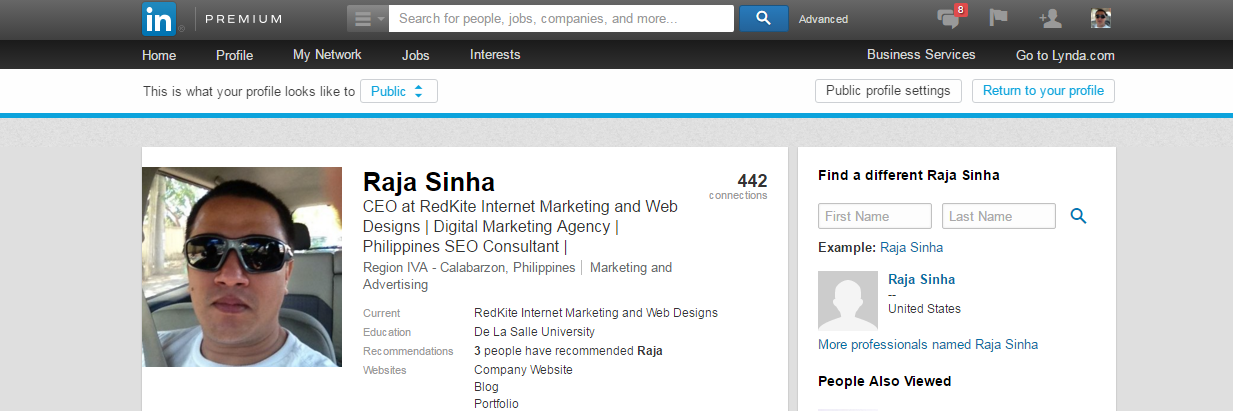Open Business Services menu
Screen dimensions: 1233x411
(x=921, y=55)
